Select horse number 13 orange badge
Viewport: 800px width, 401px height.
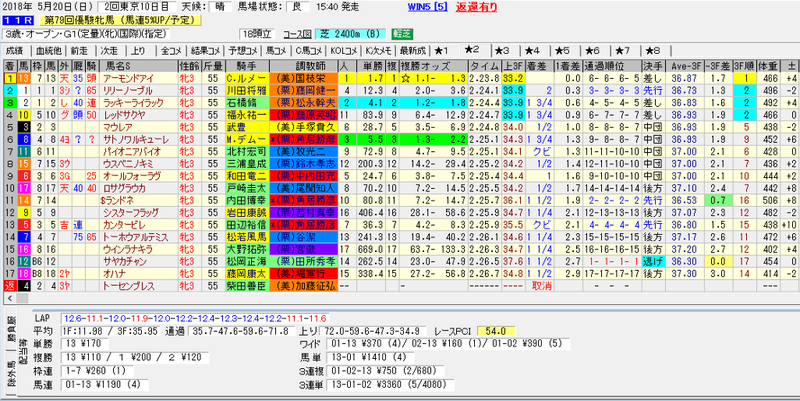24,79
